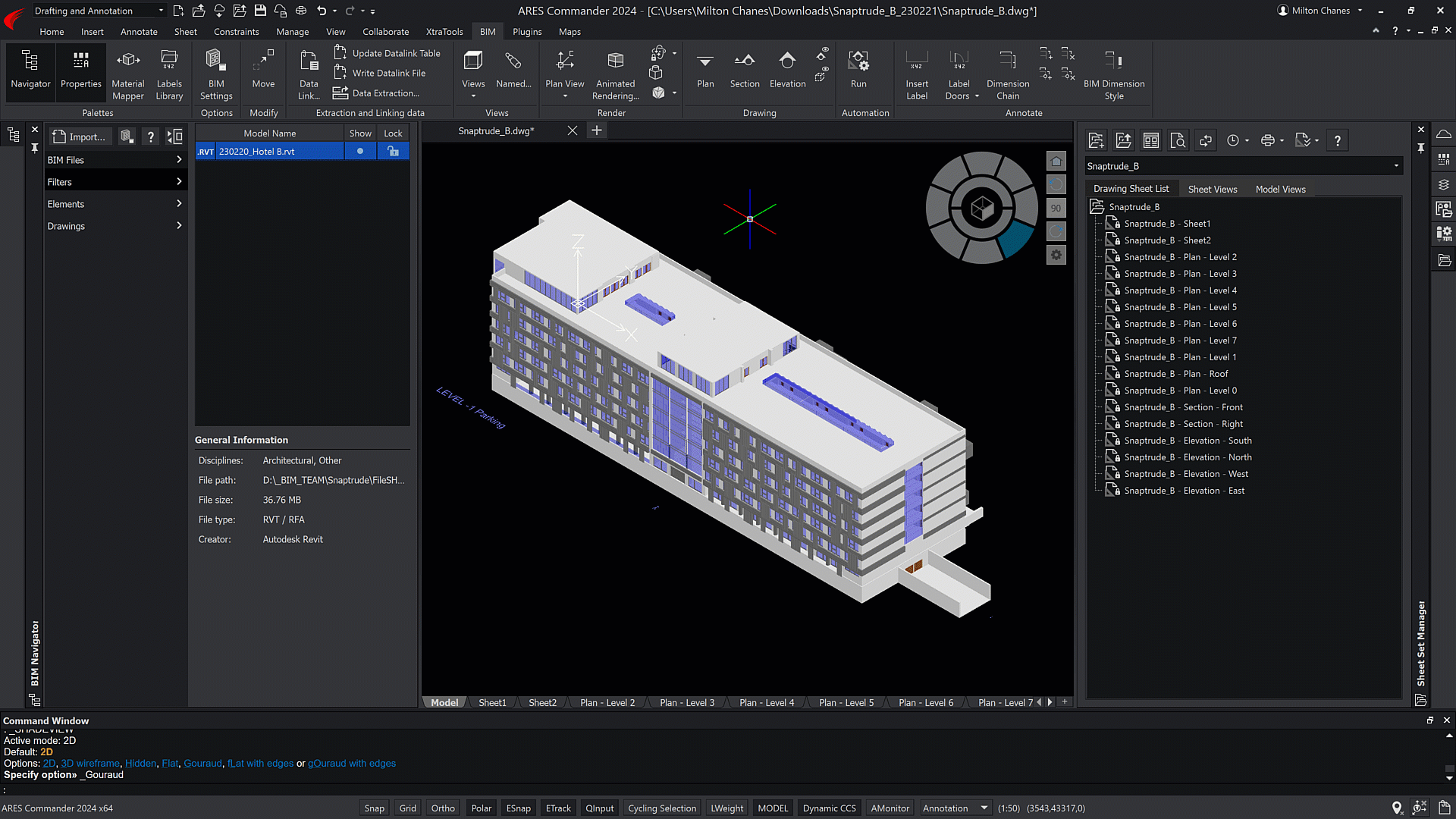Open the Home ribbon tab
Screen dimensions: 1456x819
click(52, 32)
